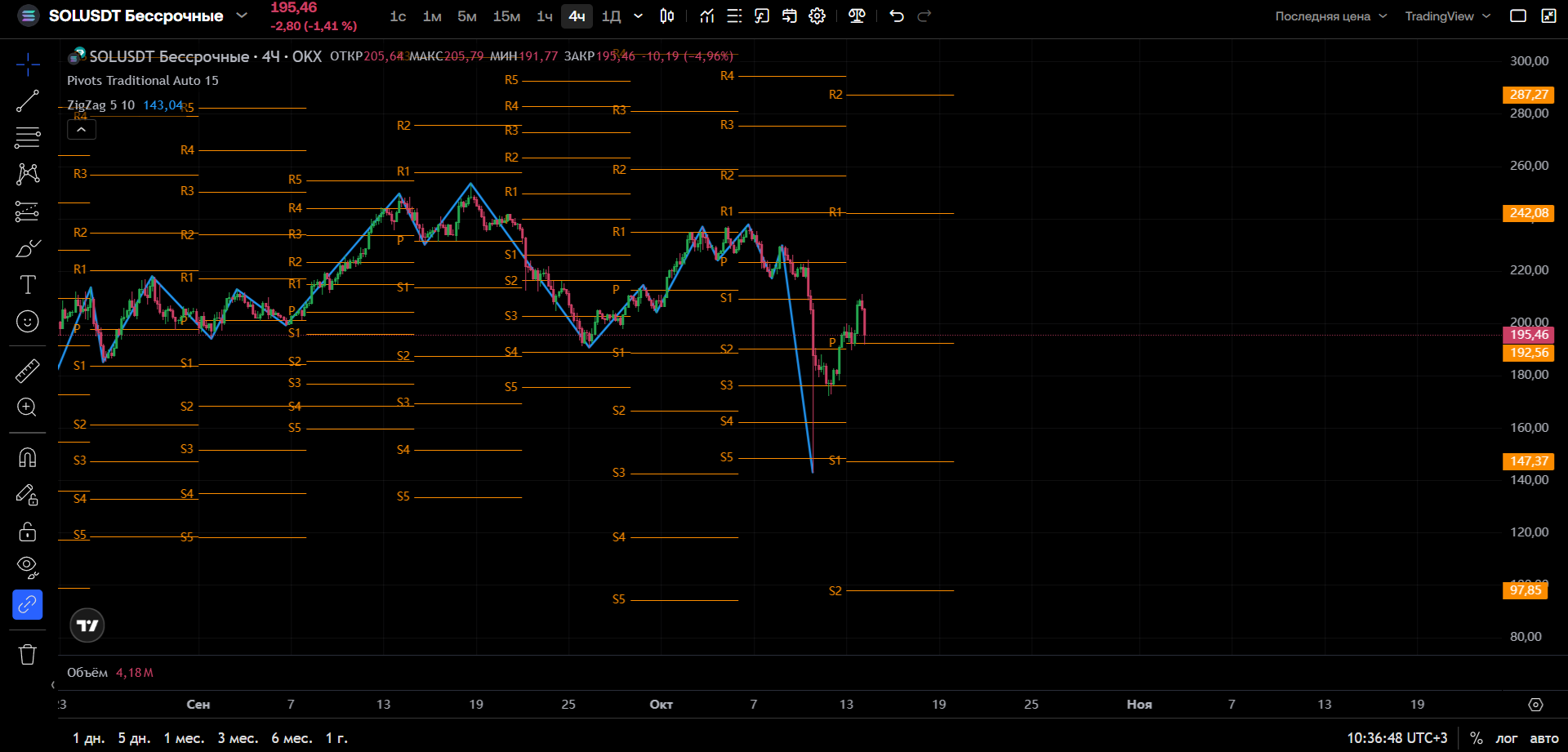1568x752 pixels.
Task: Set range to 1 дн.
Action: [89, 738]
